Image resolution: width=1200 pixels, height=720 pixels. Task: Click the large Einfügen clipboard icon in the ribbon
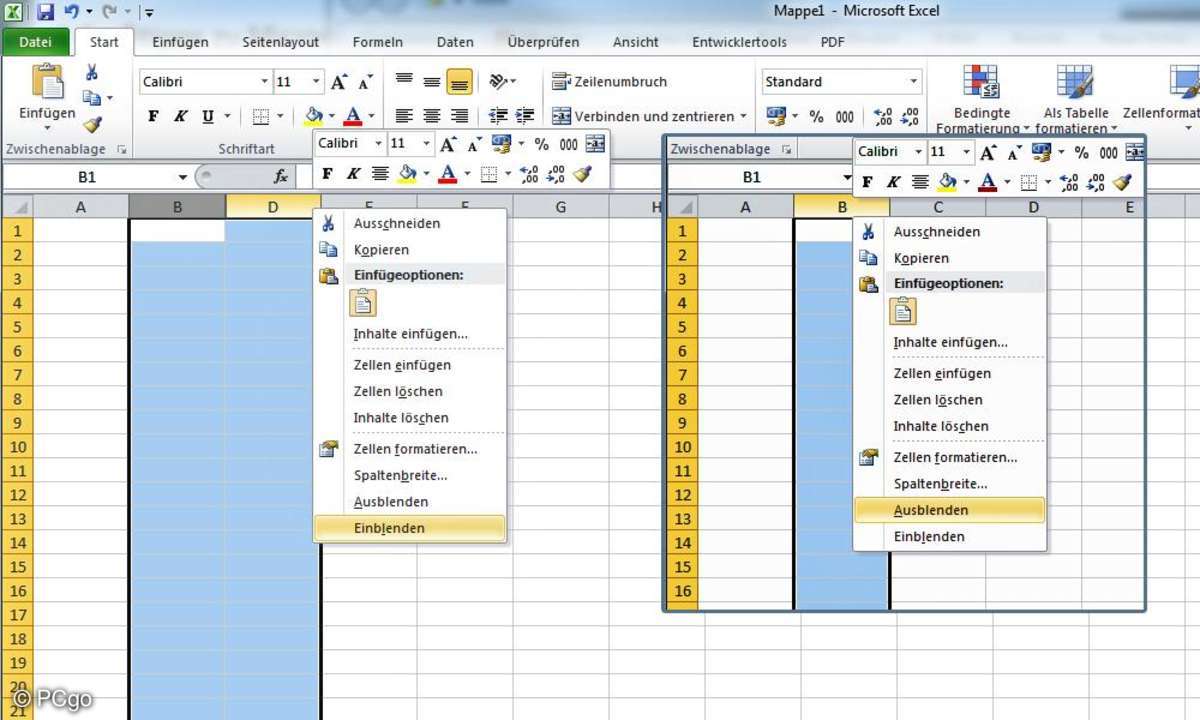pos(47,83)
